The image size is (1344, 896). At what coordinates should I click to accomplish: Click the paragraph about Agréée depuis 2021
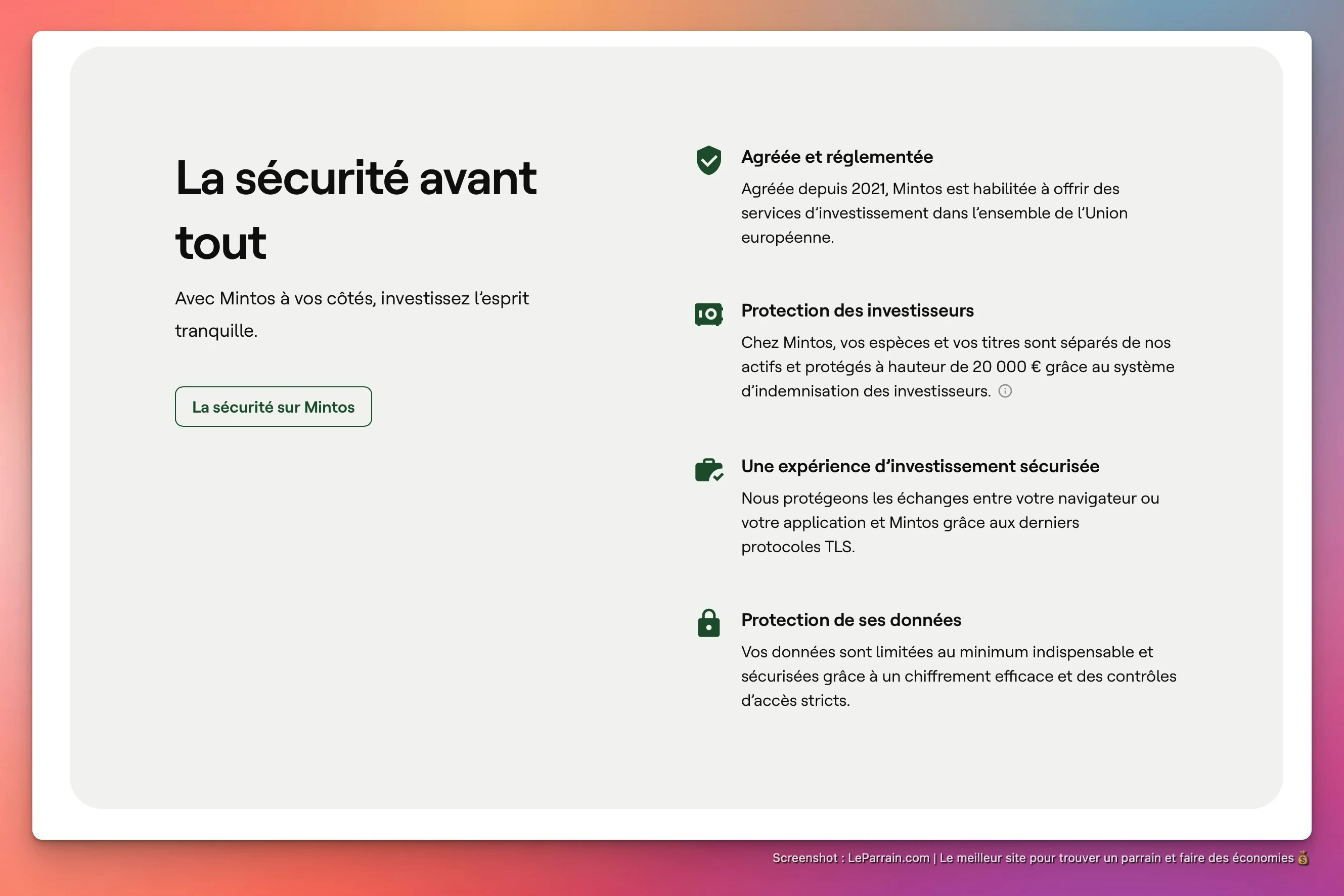(x=934, y=213)
